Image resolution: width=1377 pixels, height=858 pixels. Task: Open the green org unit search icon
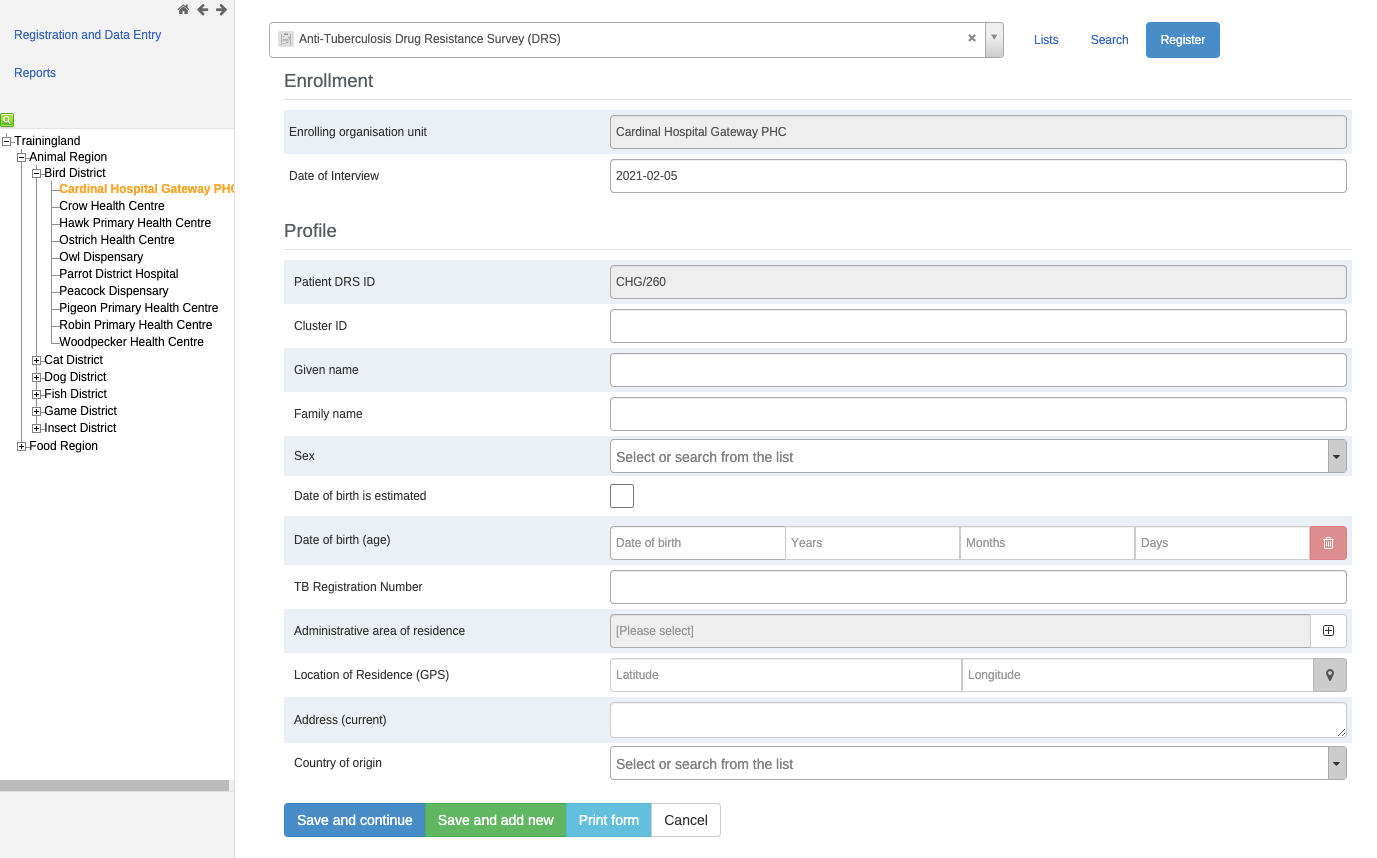(x=7, y=120)
